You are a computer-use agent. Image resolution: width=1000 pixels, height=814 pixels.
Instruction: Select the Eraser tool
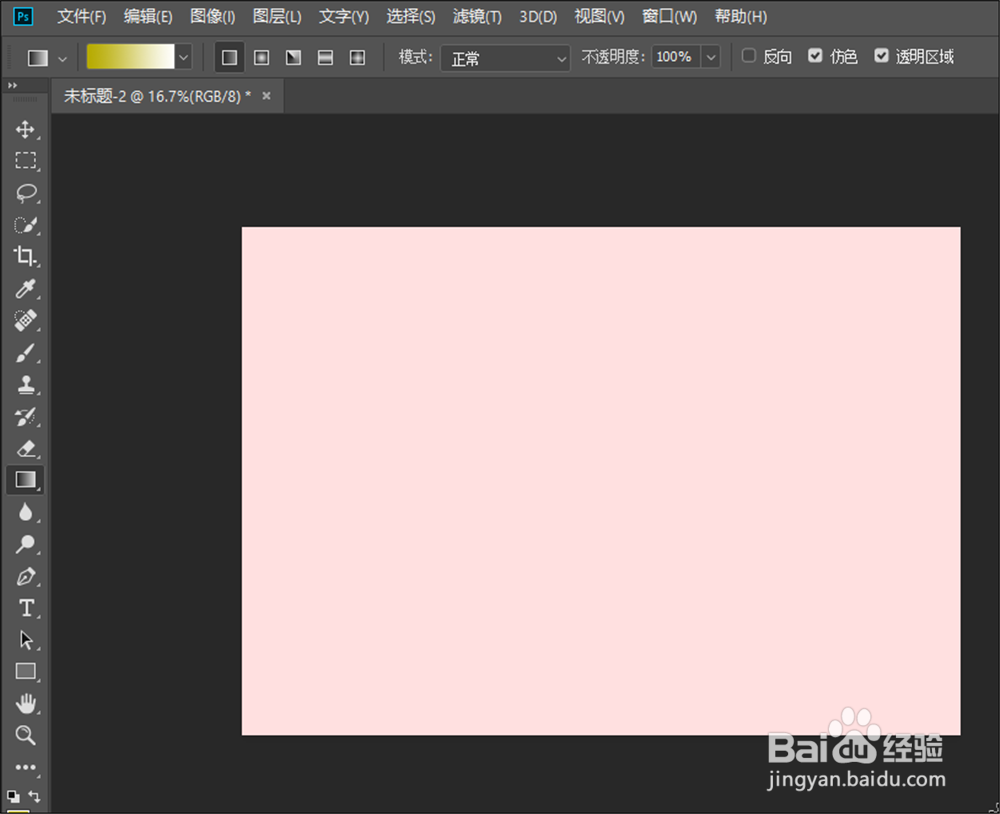click(26, 448)
